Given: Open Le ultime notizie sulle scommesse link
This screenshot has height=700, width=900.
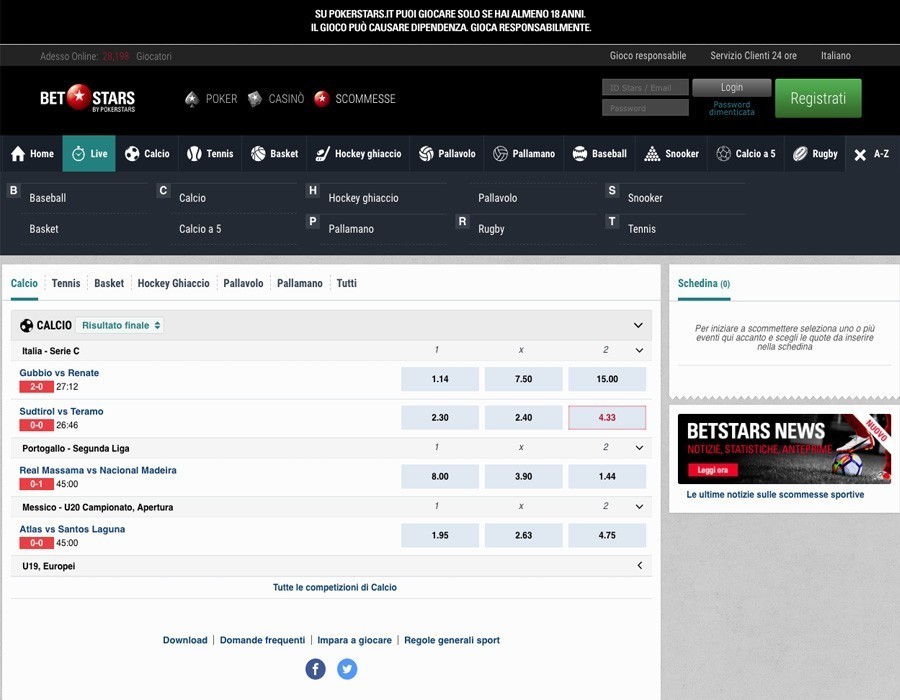Looking at the screenshot, I should pos(775,495).
